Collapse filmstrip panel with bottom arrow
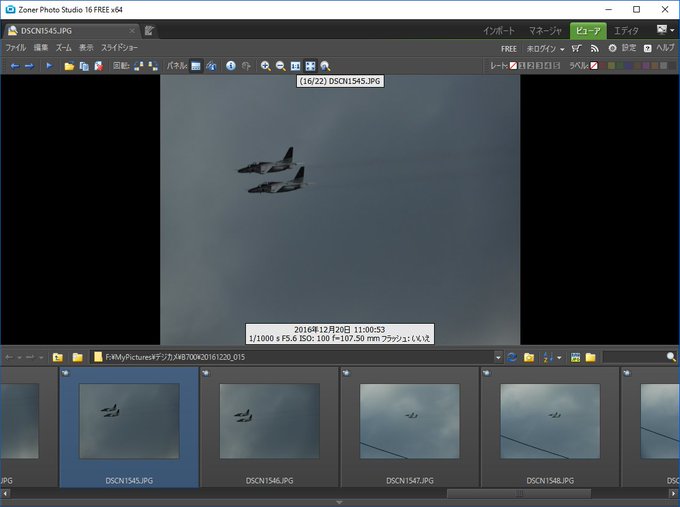Viewport: 680px width, 507px height. (x=340, y=502)
